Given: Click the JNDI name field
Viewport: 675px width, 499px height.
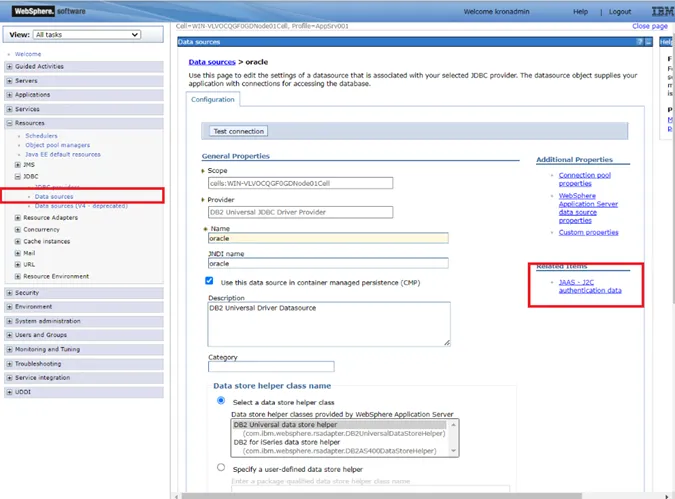Looking at the screenshot, I should [x=328, y=263].
